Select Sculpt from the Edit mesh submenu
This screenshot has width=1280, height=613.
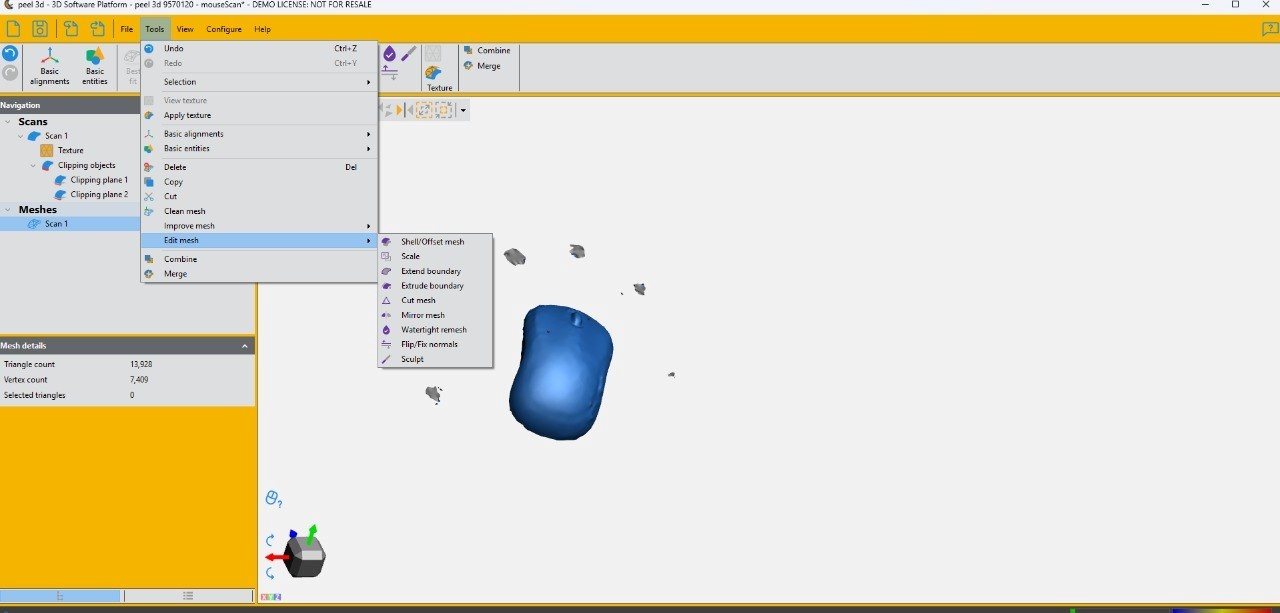(x=410, y=358)
